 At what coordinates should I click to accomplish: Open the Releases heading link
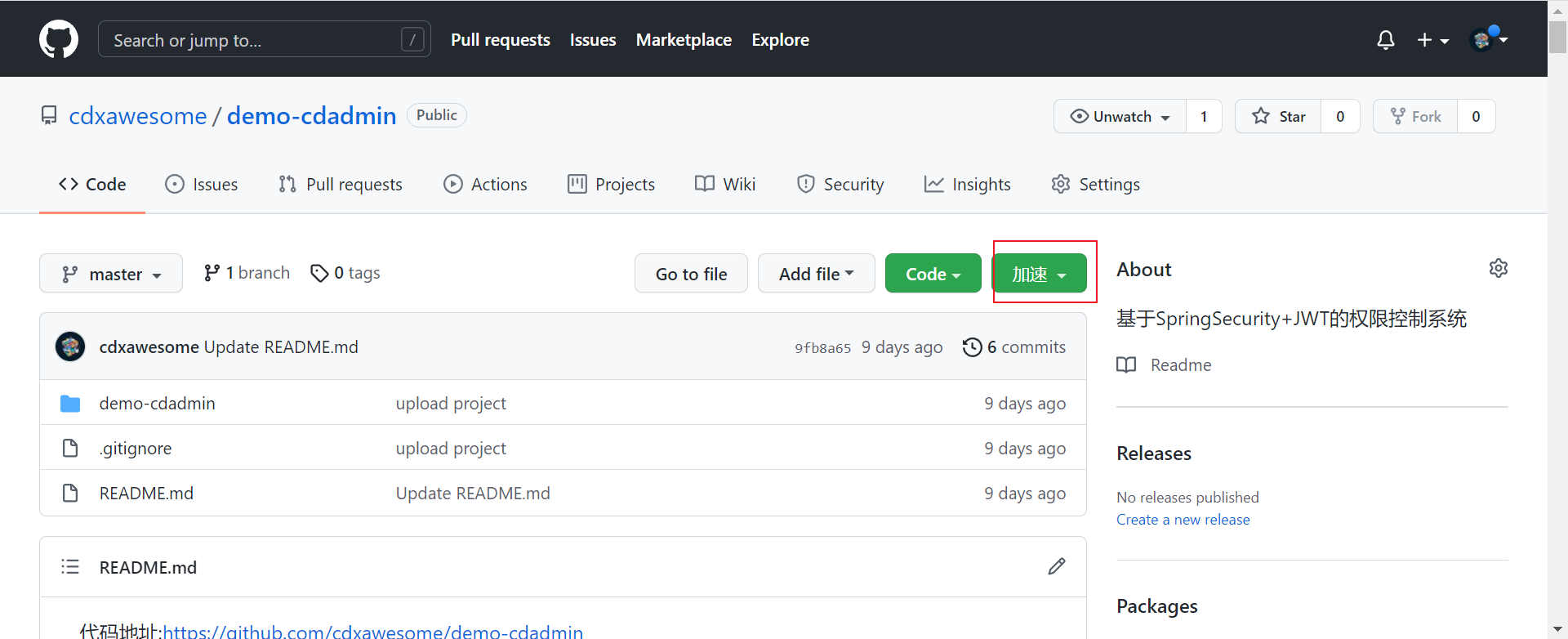(x=1154, y=454)
